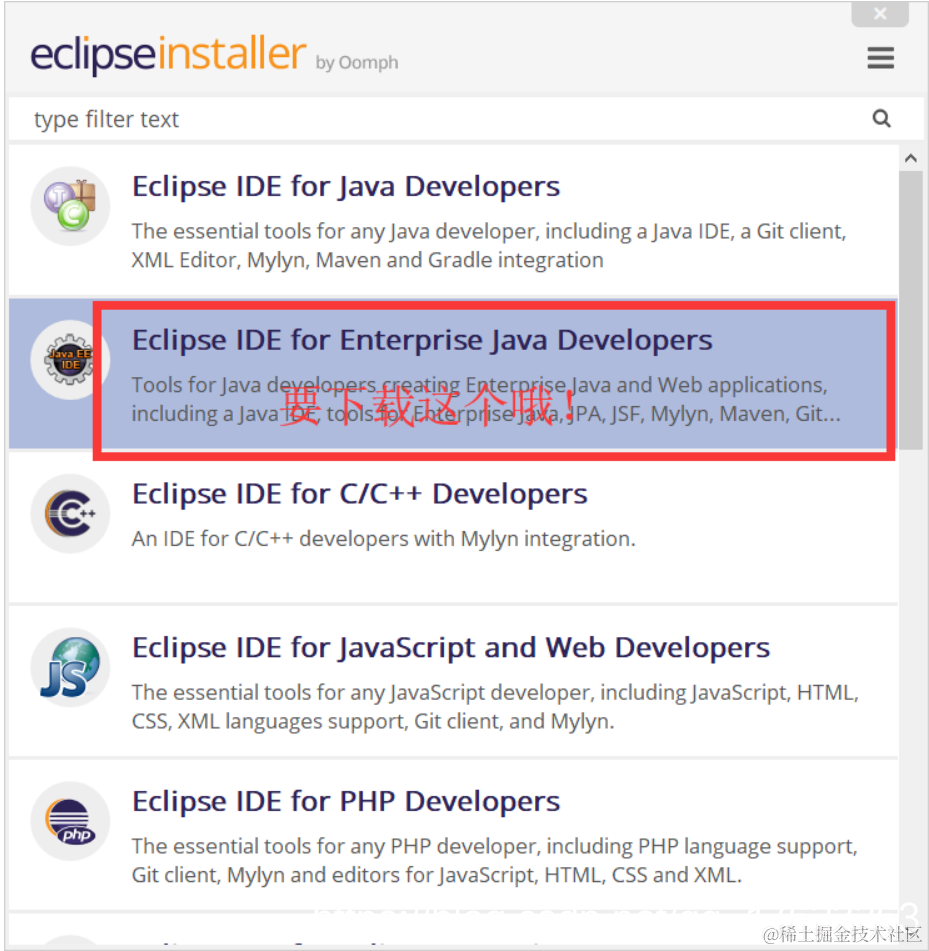Image resolution: width=929 pixels, height=951 pixels.
Task: Click the PHP package icon
Action: (70, 821)
